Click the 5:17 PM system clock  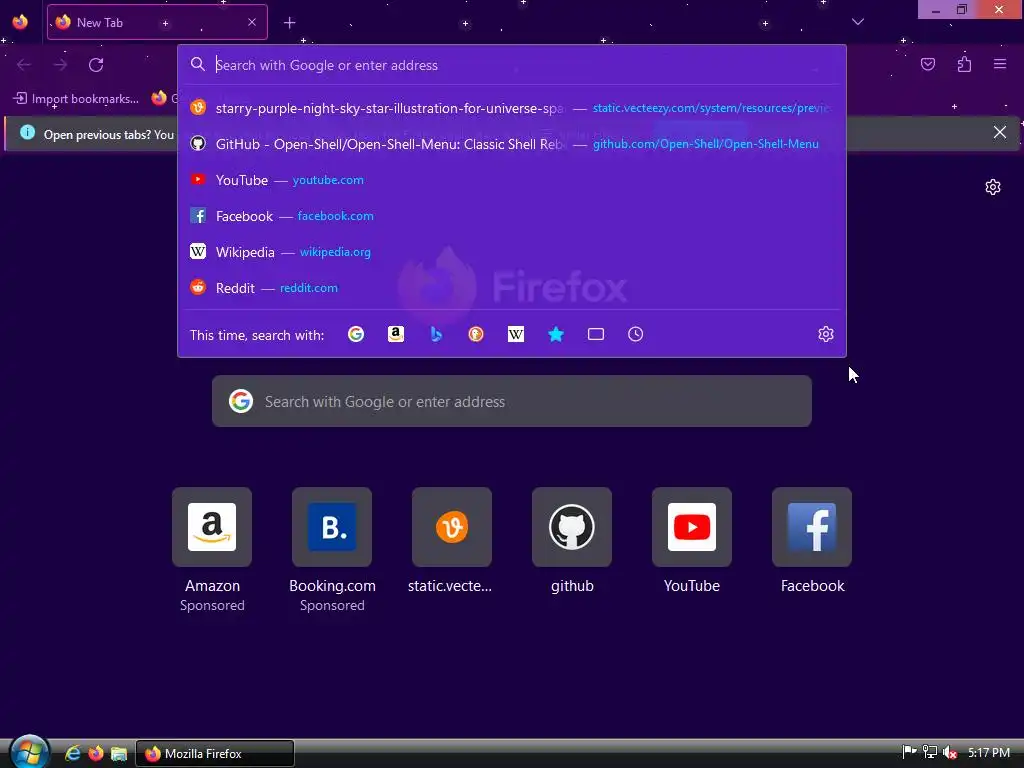pos(989,753)
